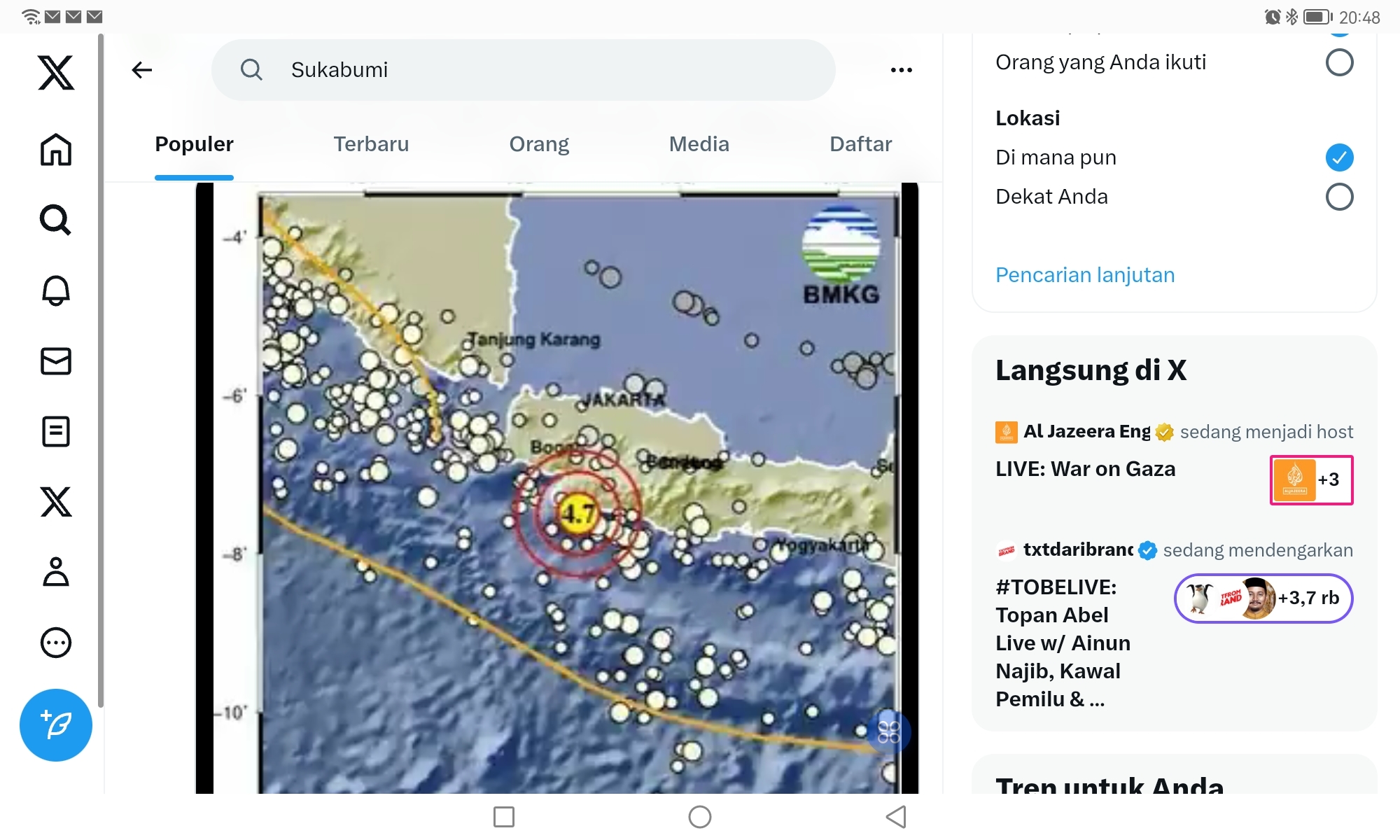The height and width of the screenshot is (840, 1400).
Task: Open your profile from the sidebar
Action: pyautogui.click(x=56, y=573)
